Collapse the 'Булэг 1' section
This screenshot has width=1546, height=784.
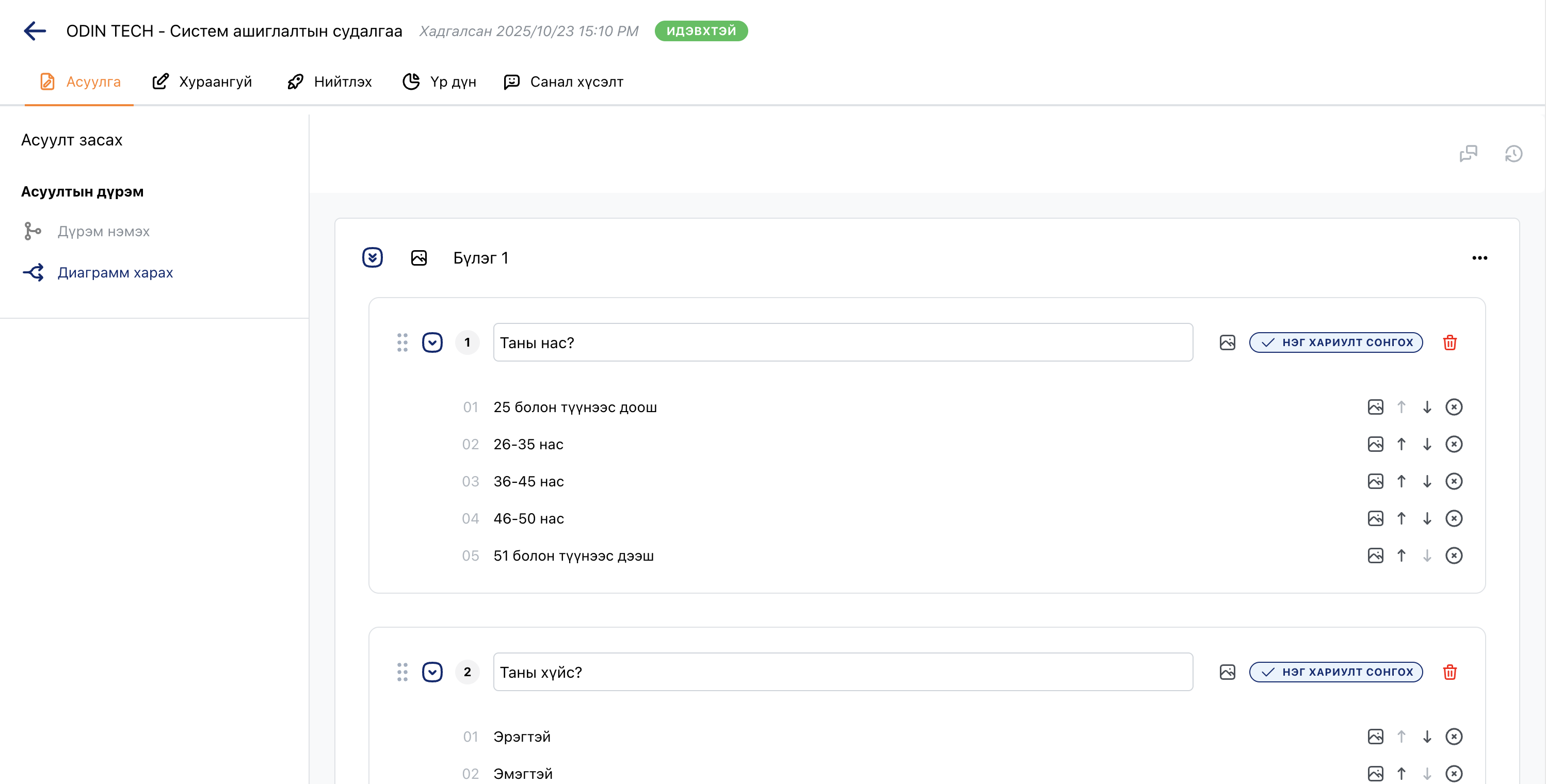[373, 258]
